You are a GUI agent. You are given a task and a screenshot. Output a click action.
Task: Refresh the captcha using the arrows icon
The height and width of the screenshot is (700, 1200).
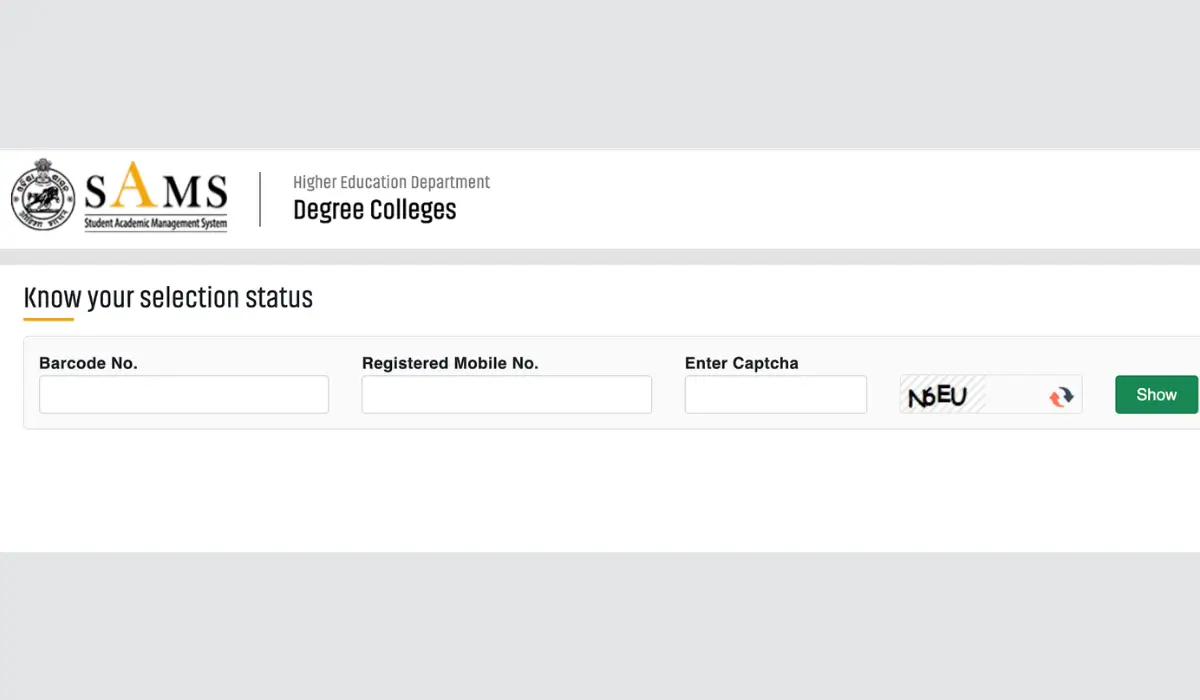[x=1061, y=397]
